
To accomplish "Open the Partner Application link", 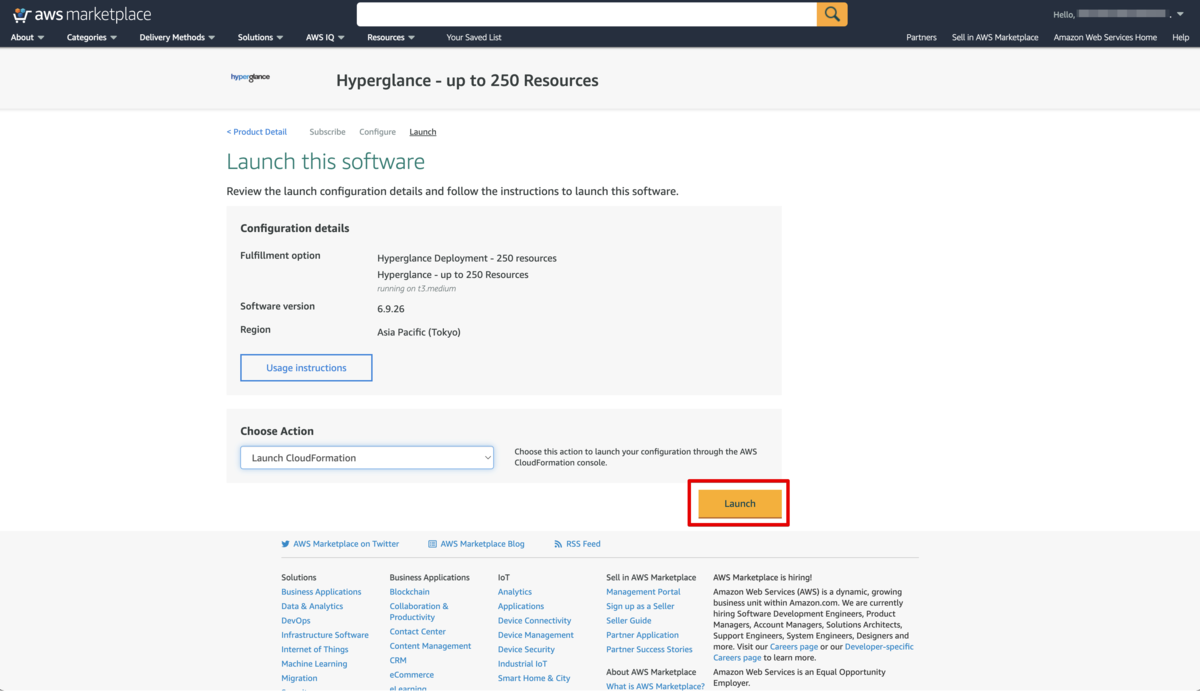I will click(x=642, y=635).
